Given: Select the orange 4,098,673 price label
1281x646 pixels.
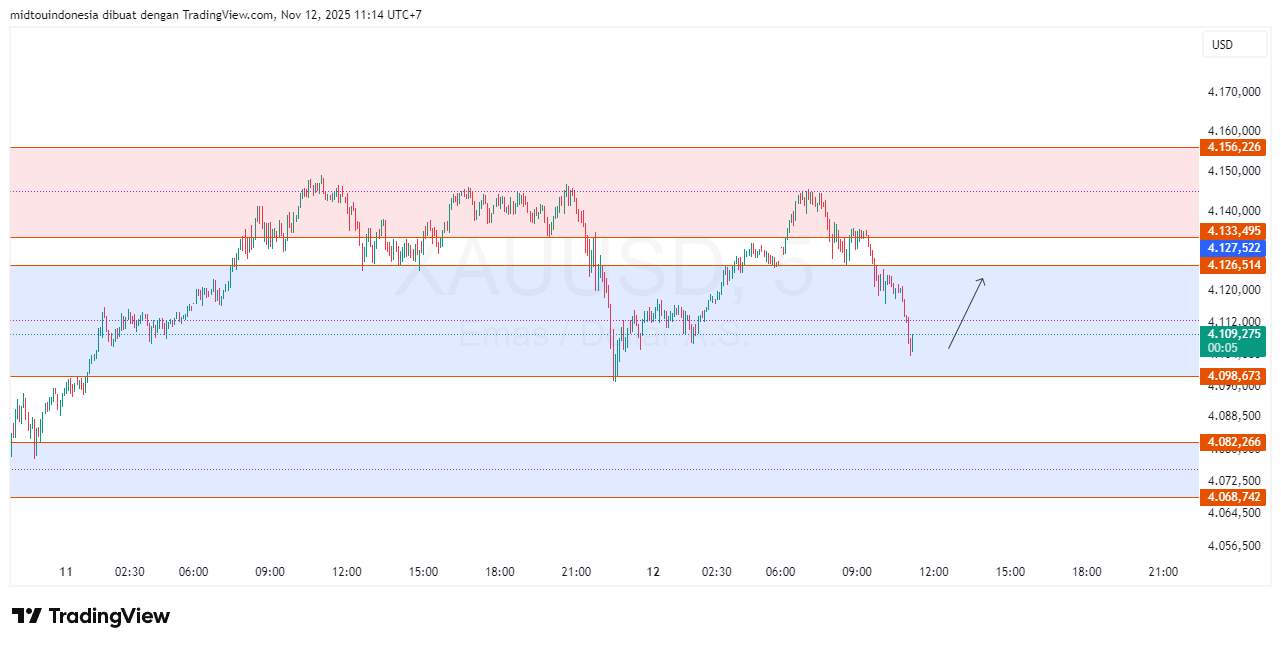Looking at the screenshot, I should [x=1234, y=376].
